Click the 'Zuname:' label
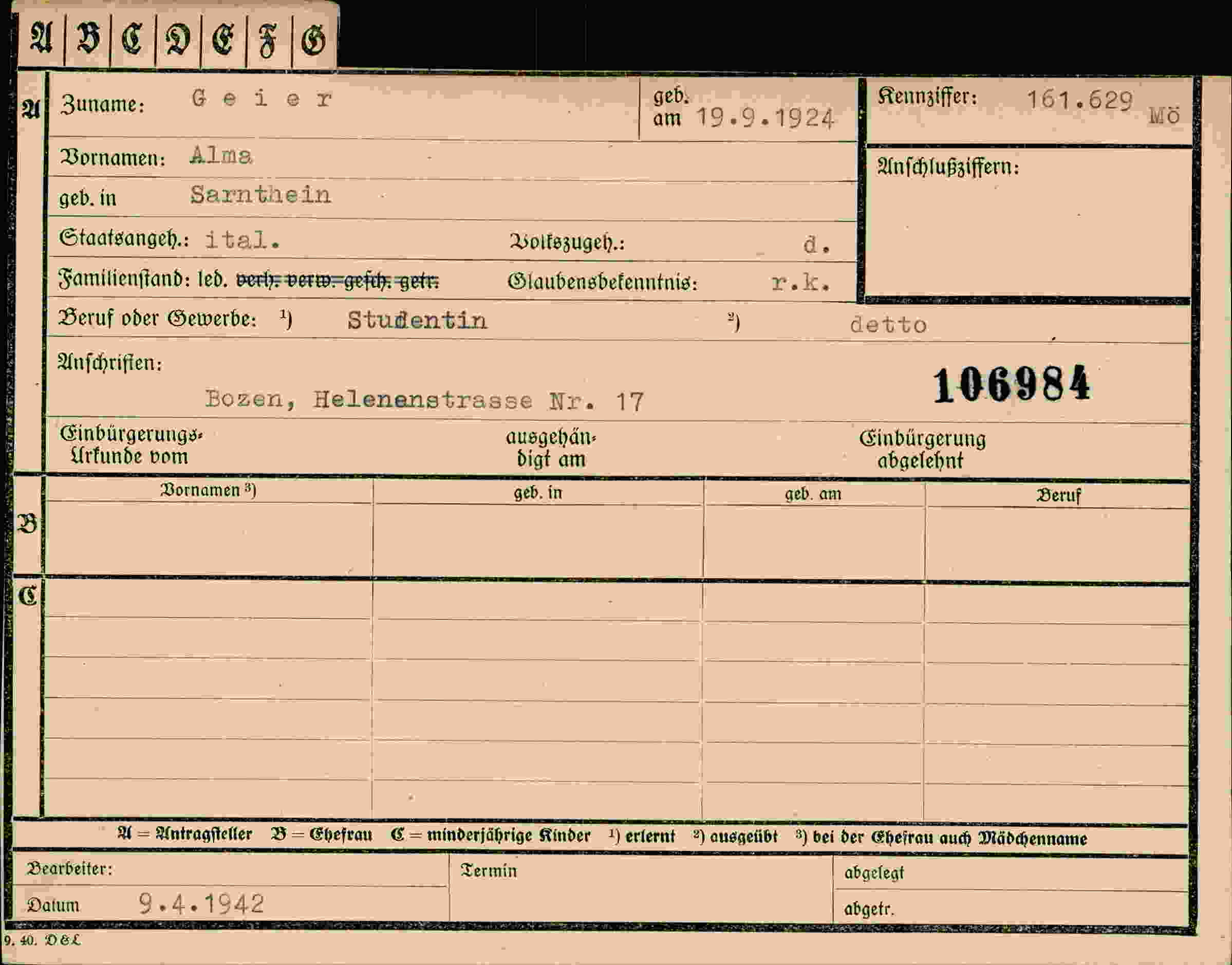 102,104
